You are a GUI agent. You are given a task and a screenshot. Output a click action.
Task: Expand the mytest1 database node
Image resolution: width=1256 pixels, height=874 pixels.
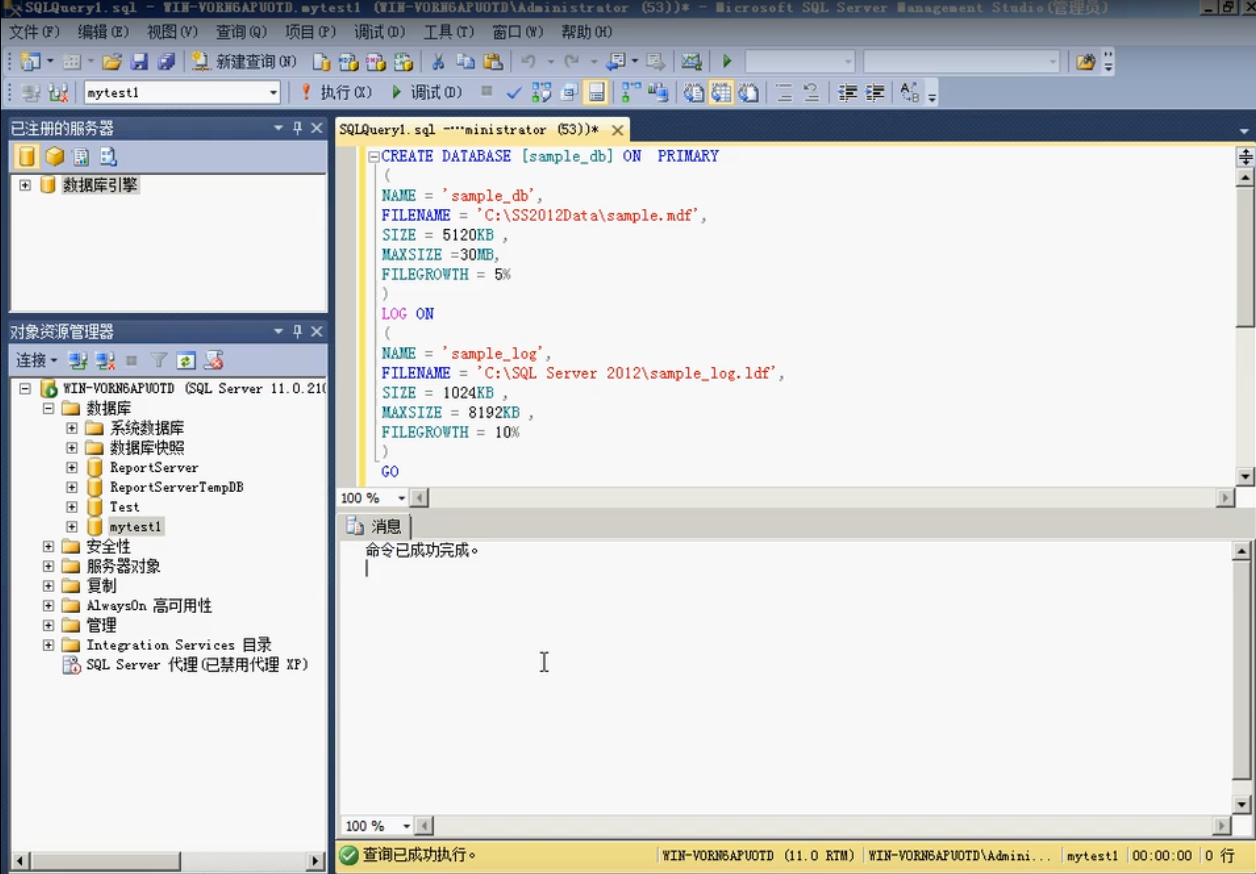pos(72,526)
